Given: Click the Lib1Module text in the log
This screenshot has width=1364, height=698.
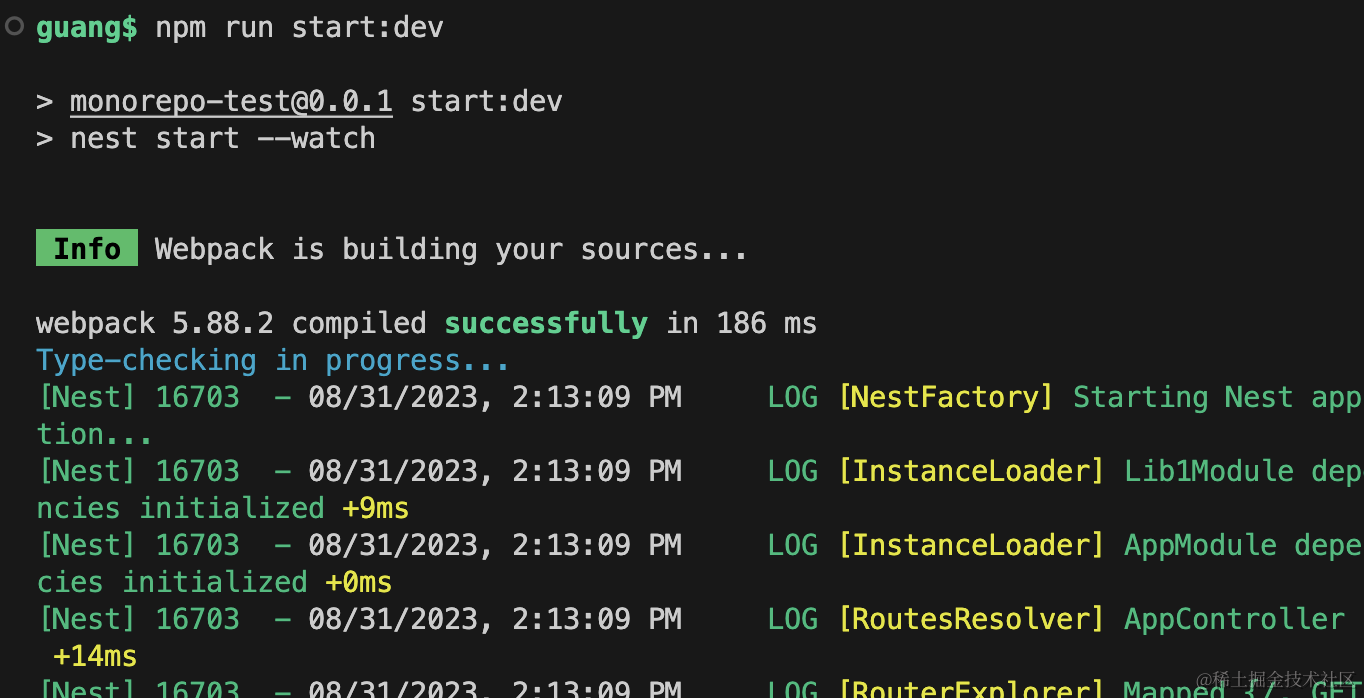Looking at the screenshot, I should point(1209,471).
